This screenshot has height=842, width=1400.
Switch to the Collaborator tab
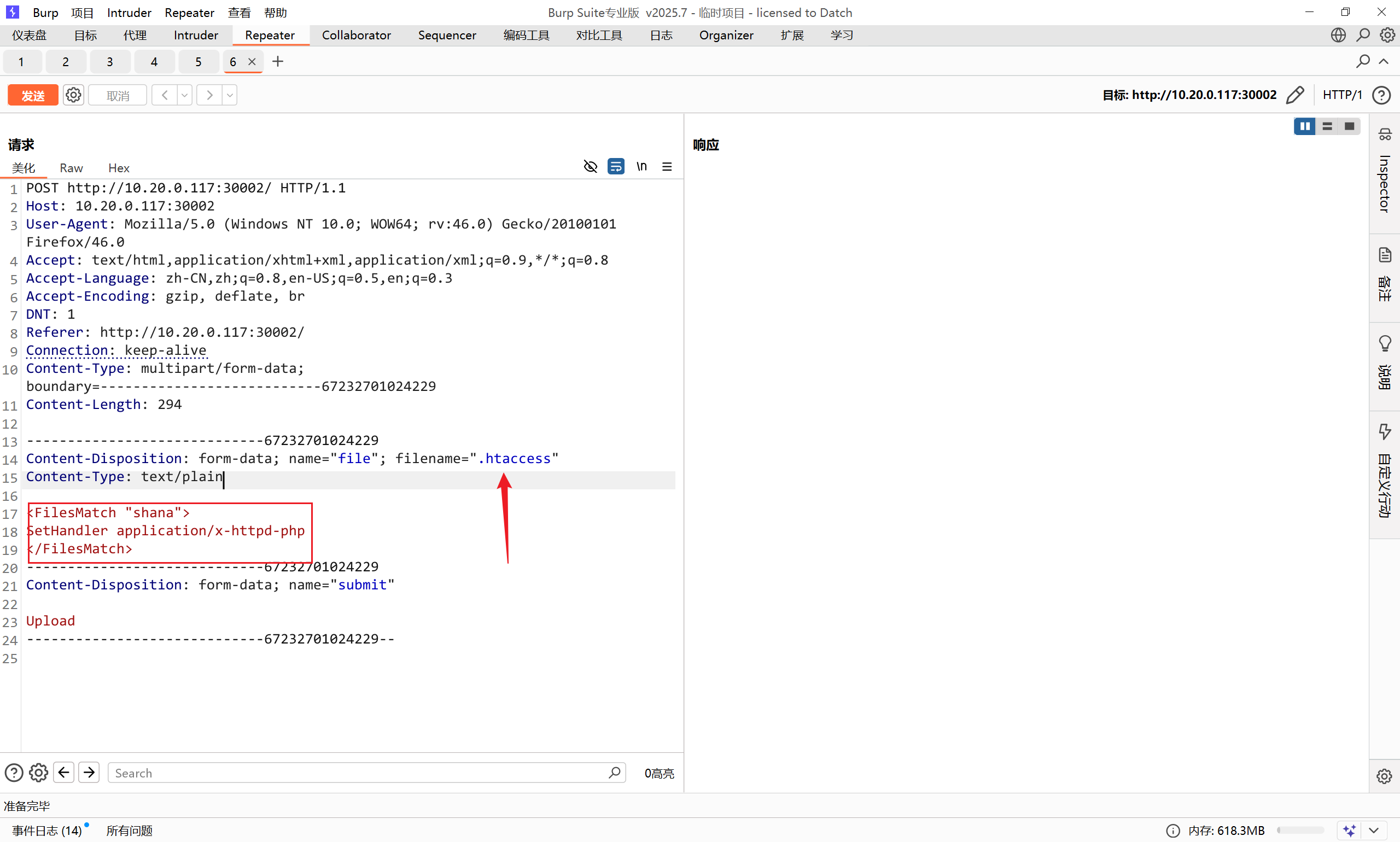356,35
